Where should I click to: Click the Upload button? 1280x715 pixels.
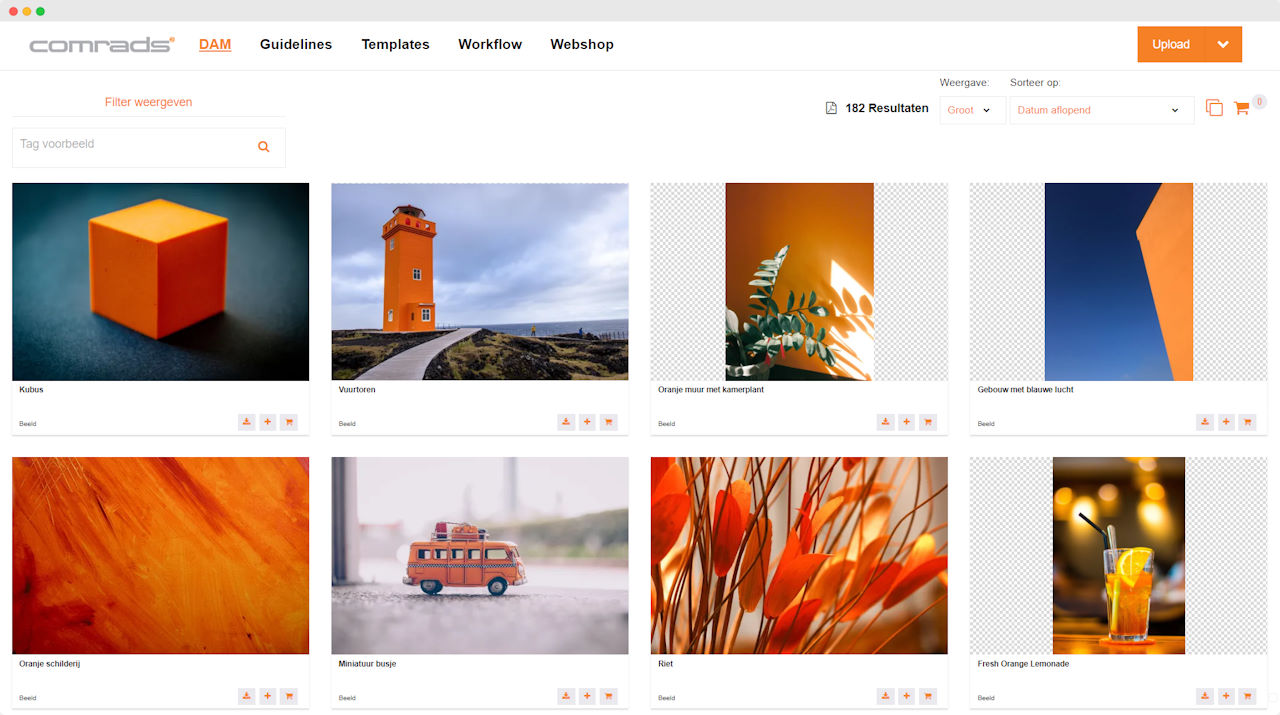tap(1171, 44)
